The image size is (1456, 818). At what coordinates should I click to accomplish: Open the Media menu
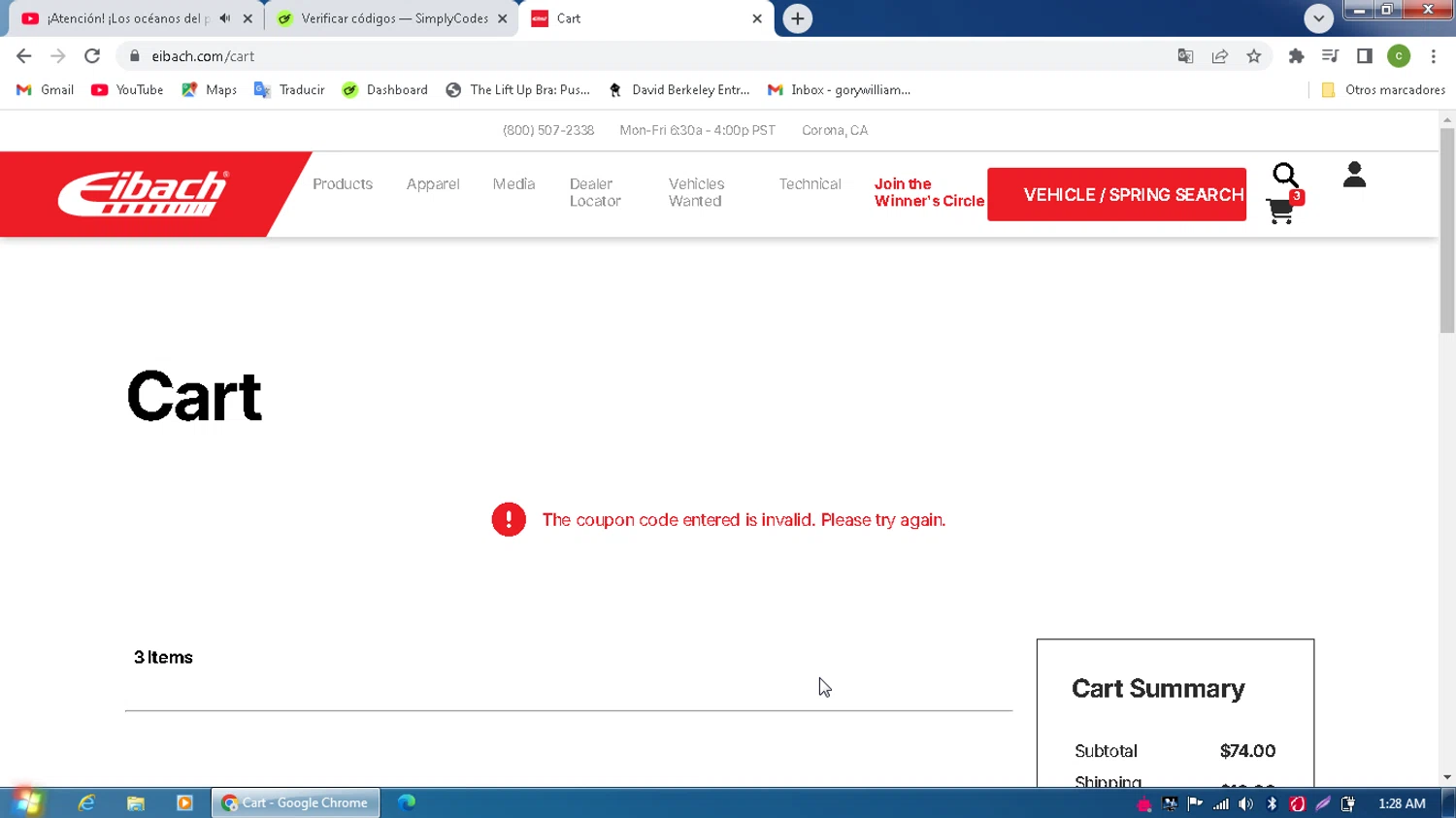pyautogui.click(x=513, y=183)
